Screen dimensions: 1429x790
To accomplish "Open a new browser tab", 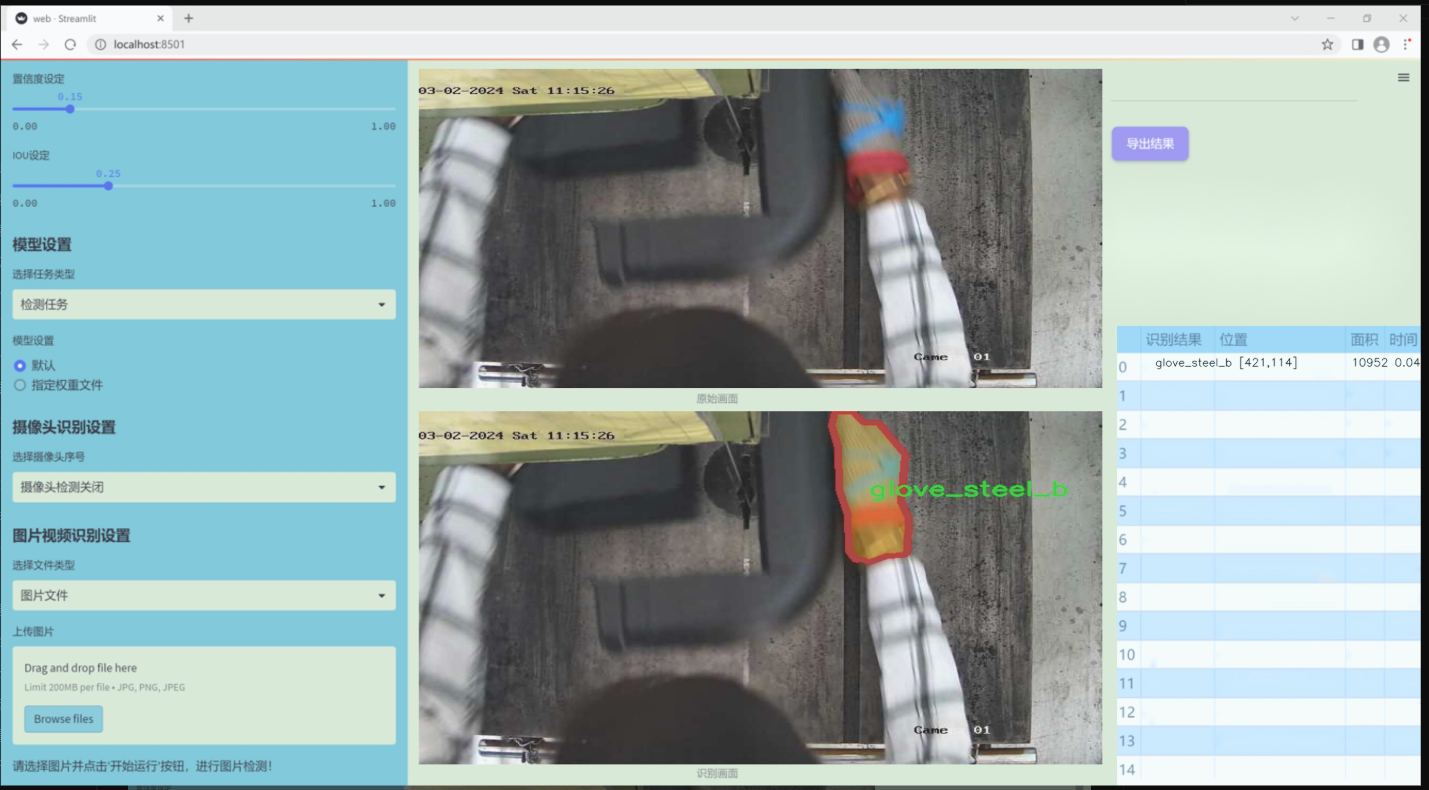I will tap(188, 18).
